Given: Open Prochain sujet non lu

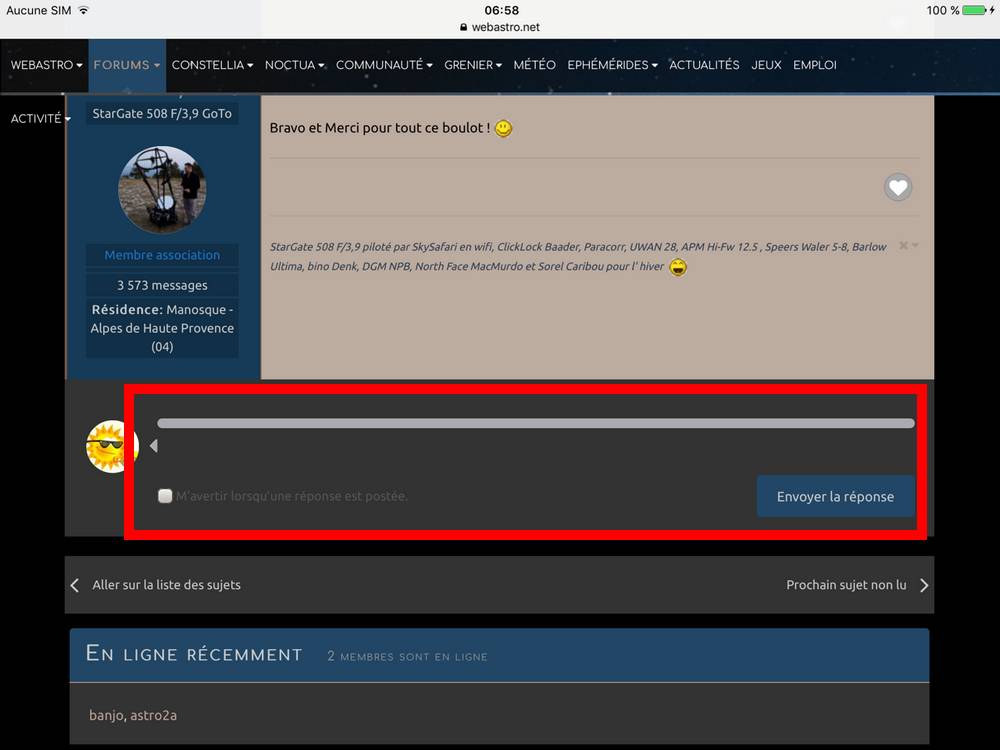Looking at the screenshot, I should tap(846, 585).
